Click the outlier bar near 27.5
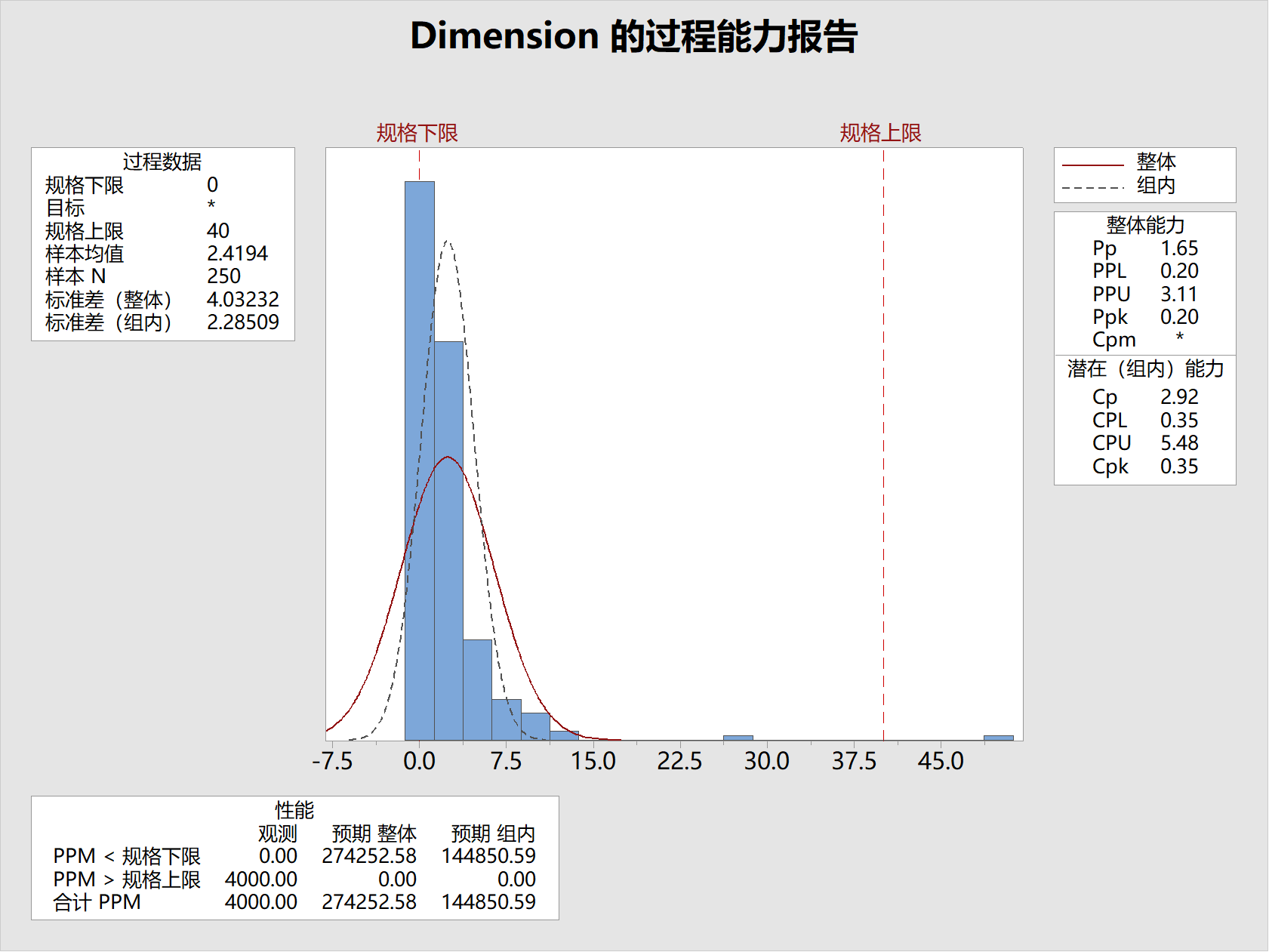Screen dimensions: 1269x952 [740, 738]
